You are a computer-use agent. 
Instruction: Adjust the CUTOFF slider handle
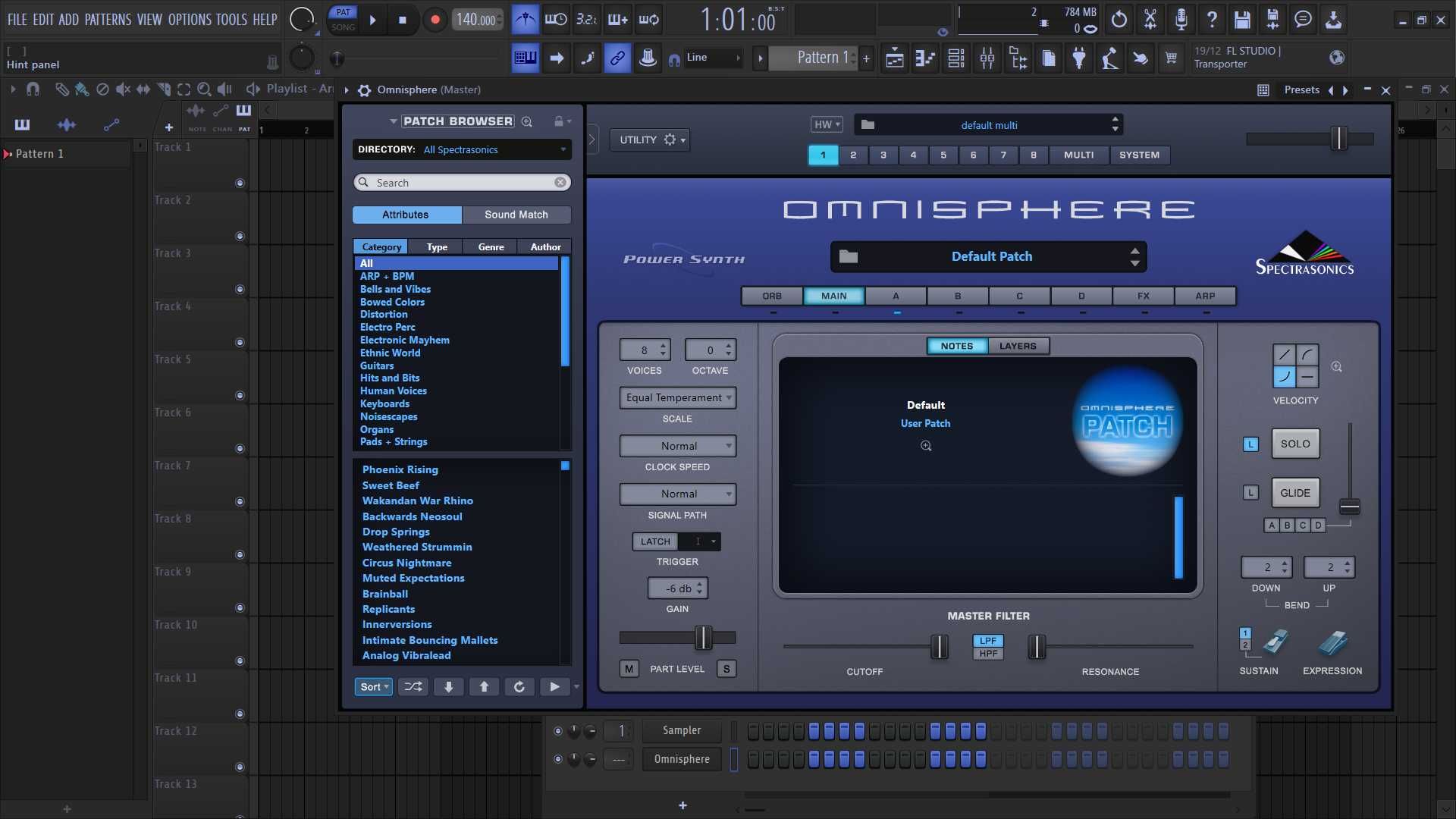(939, 647)
